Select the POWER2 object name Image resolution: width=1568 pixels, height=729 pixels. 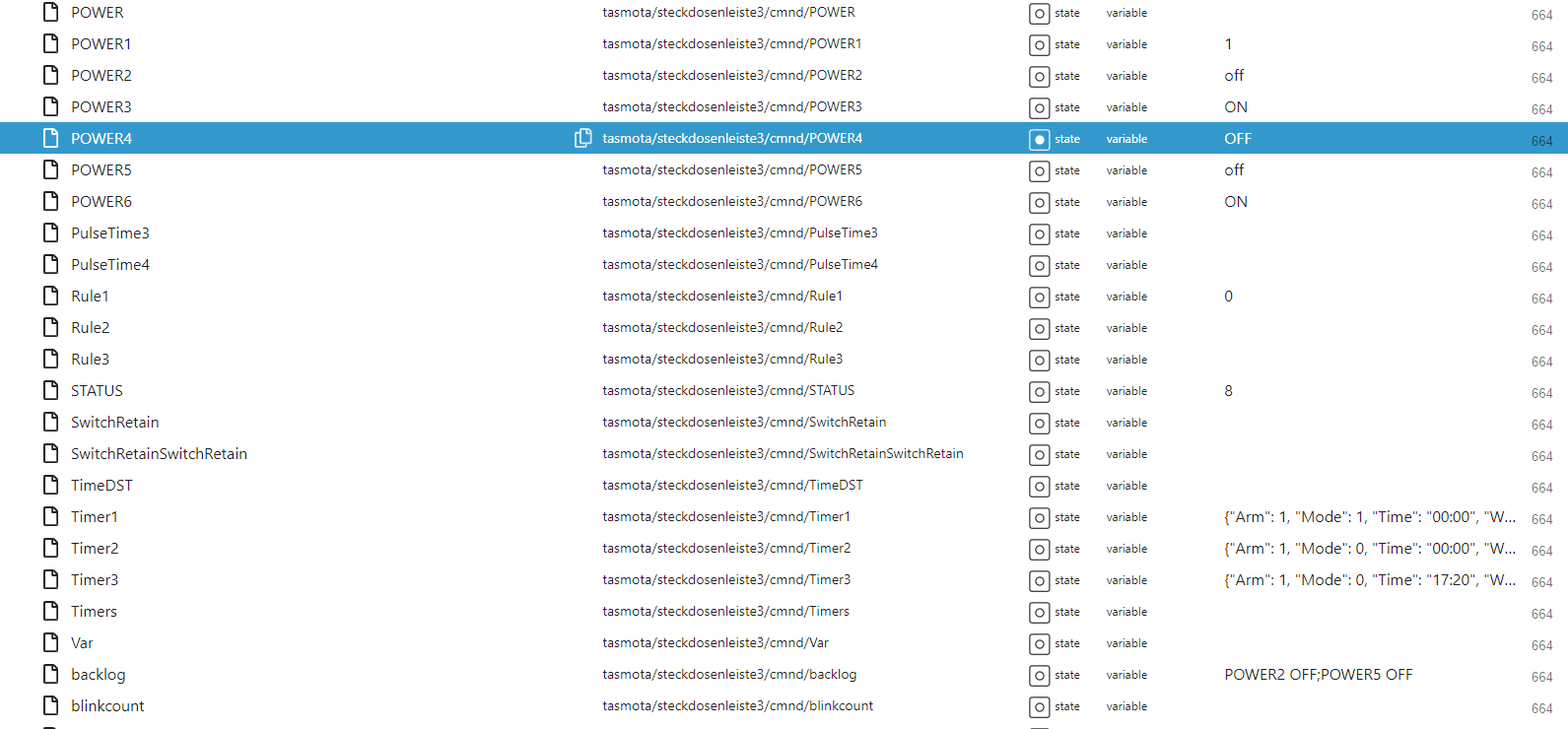click(102, 75)
